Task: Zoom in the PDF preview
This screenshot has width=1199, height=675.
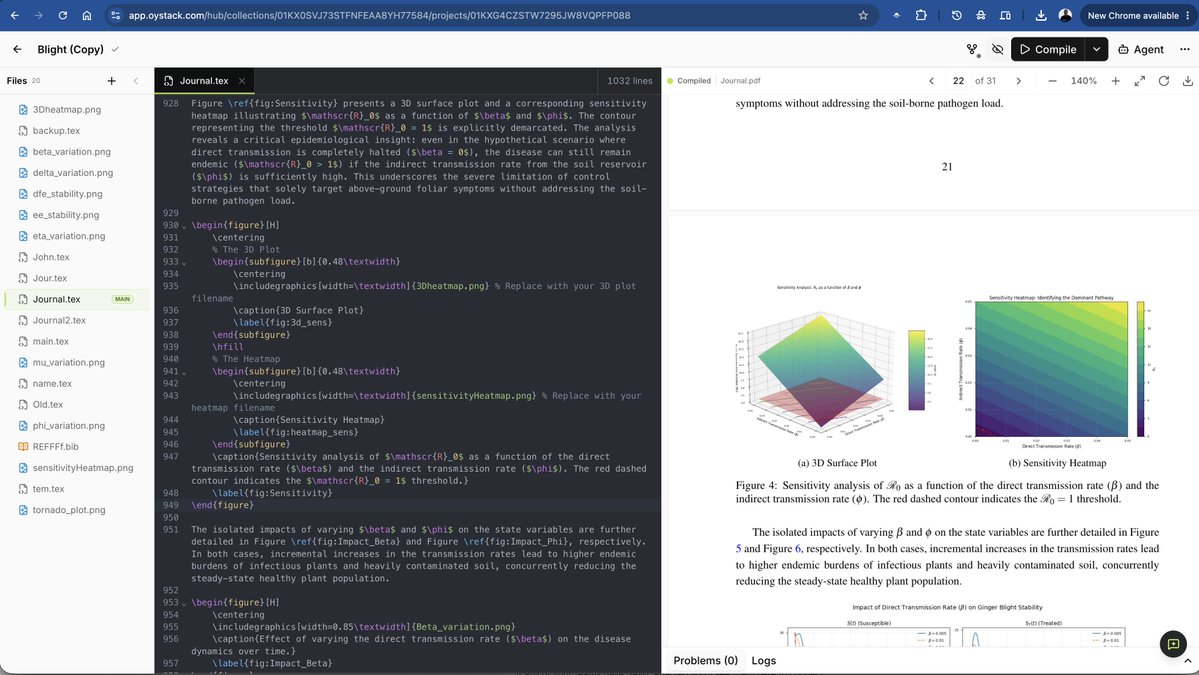Action: click(1116, 80)
